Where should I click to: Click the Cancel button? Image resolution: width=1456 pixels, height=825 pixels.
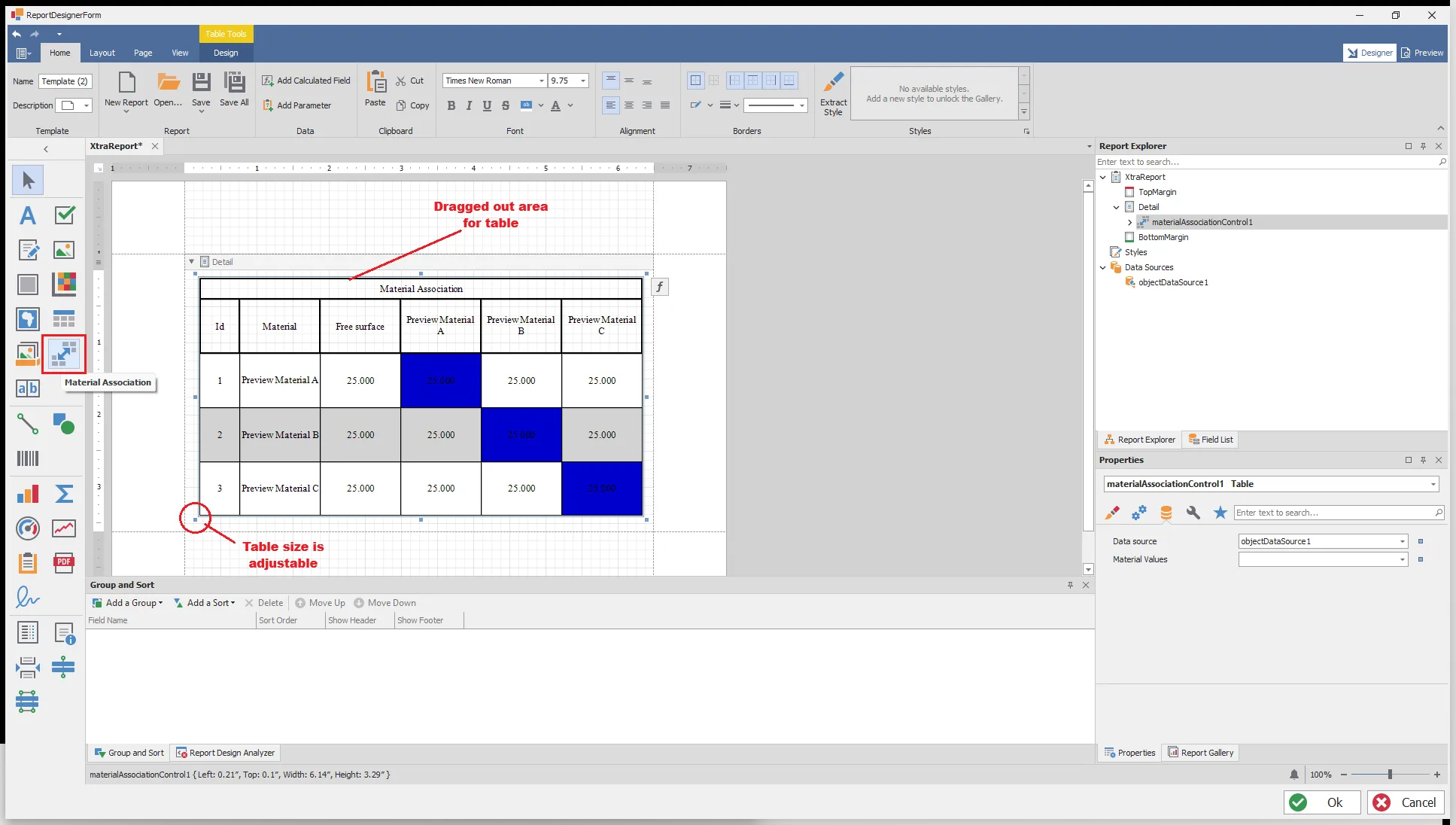click(x=1406, y=802)
